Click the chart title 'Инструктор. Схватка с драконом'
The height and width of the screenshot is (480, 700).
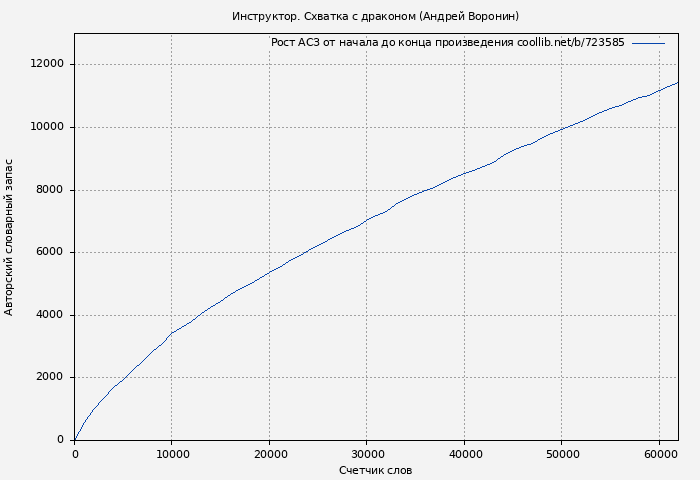[x=375, y=16]
